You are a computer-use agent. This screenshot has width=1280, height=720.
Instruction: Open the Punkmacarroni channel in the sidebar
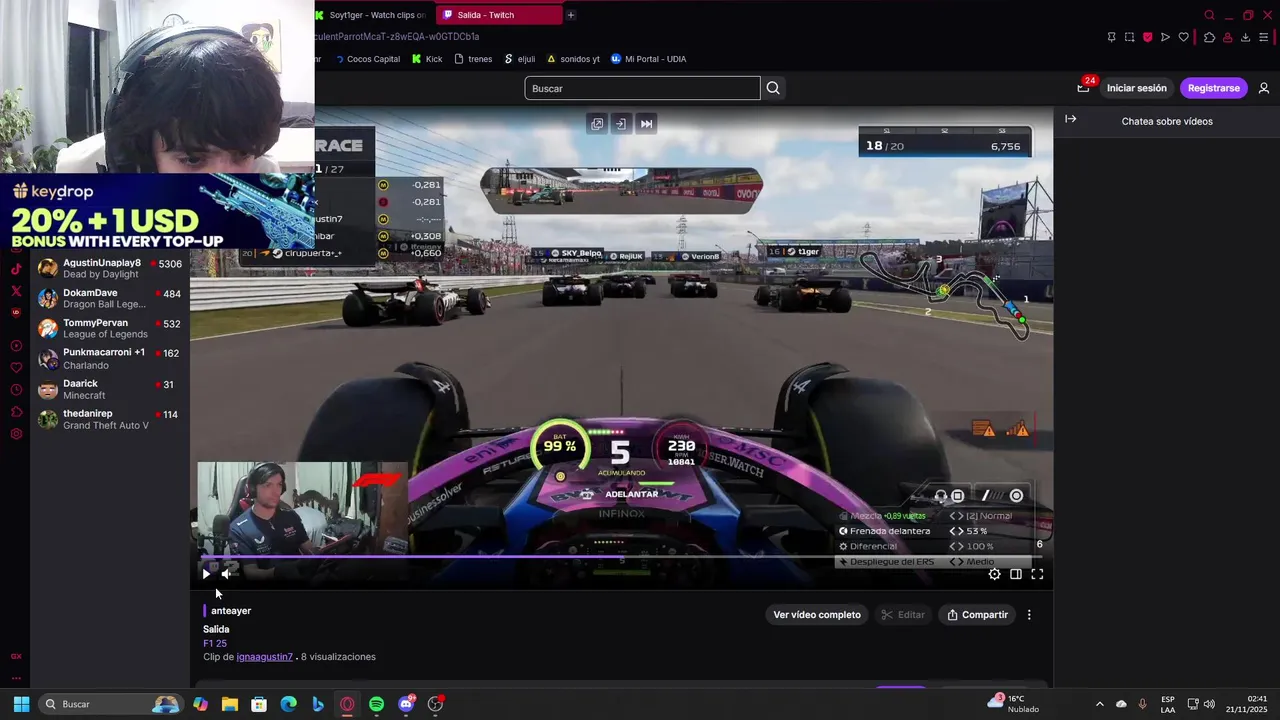(x=110, y=358)
